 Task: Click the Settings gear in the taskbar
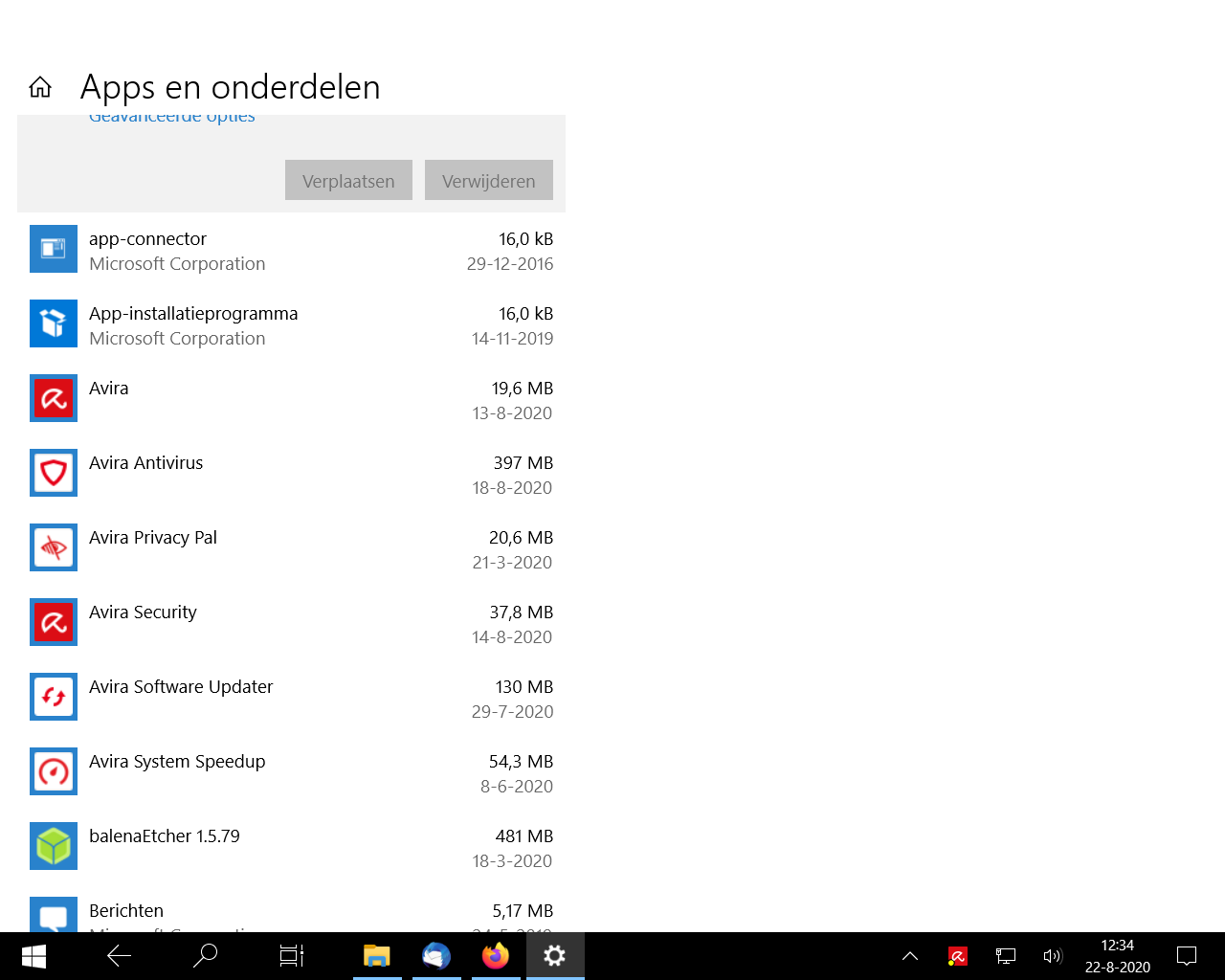[555, 956]
